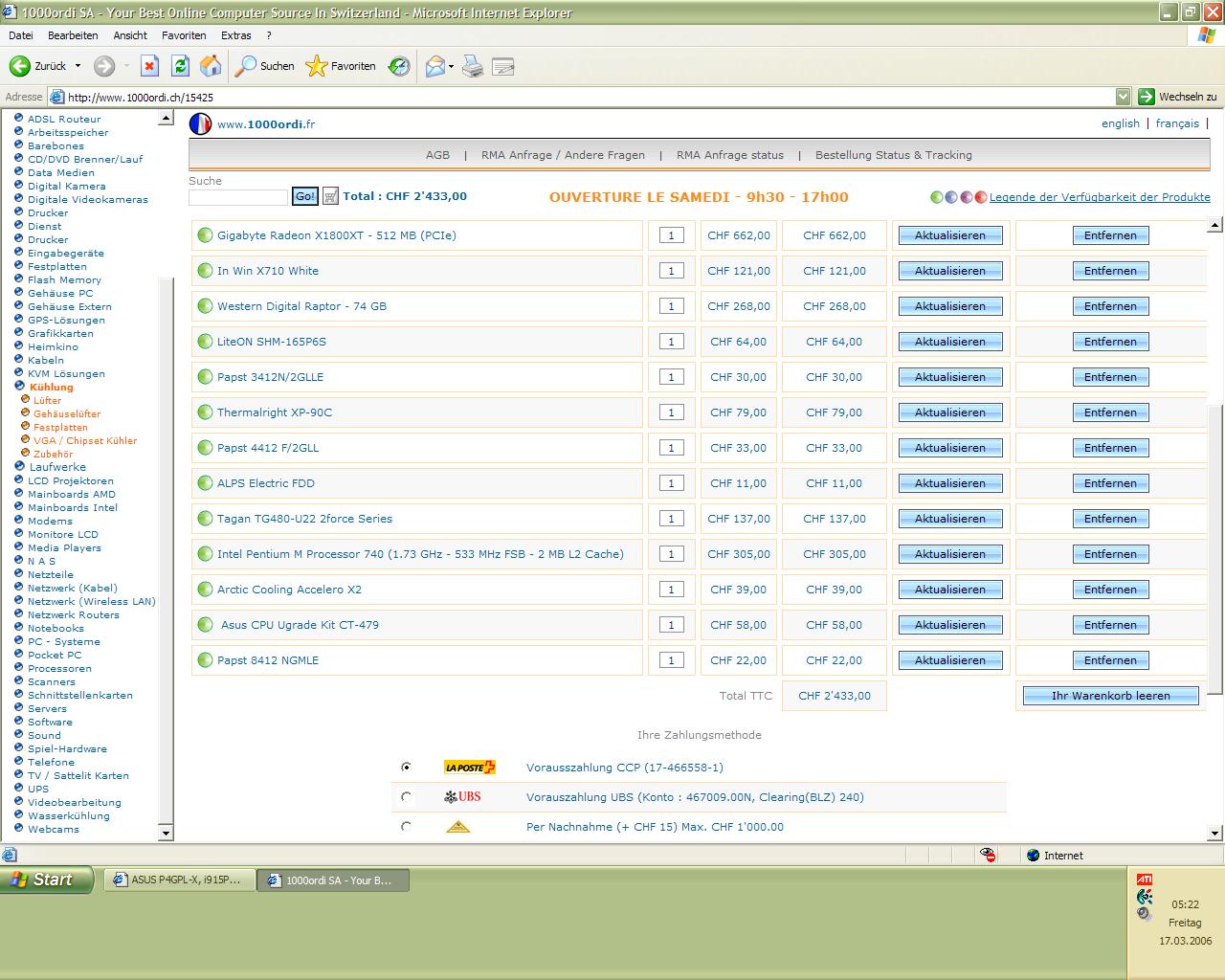
Task: Click the La Poste payment logo
Action: coord(469,768)
